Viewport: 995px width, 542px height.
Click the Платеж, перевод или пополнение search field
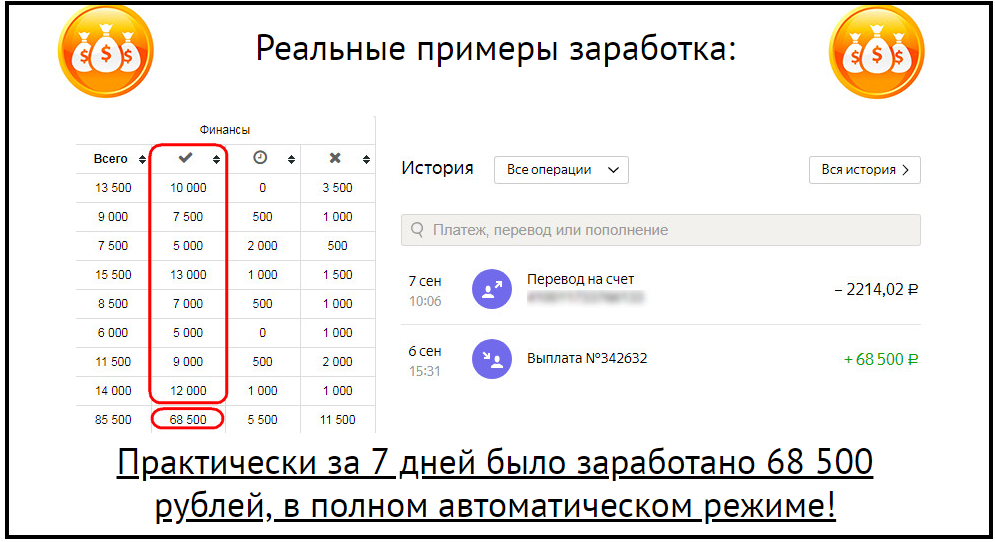[660, 230]
